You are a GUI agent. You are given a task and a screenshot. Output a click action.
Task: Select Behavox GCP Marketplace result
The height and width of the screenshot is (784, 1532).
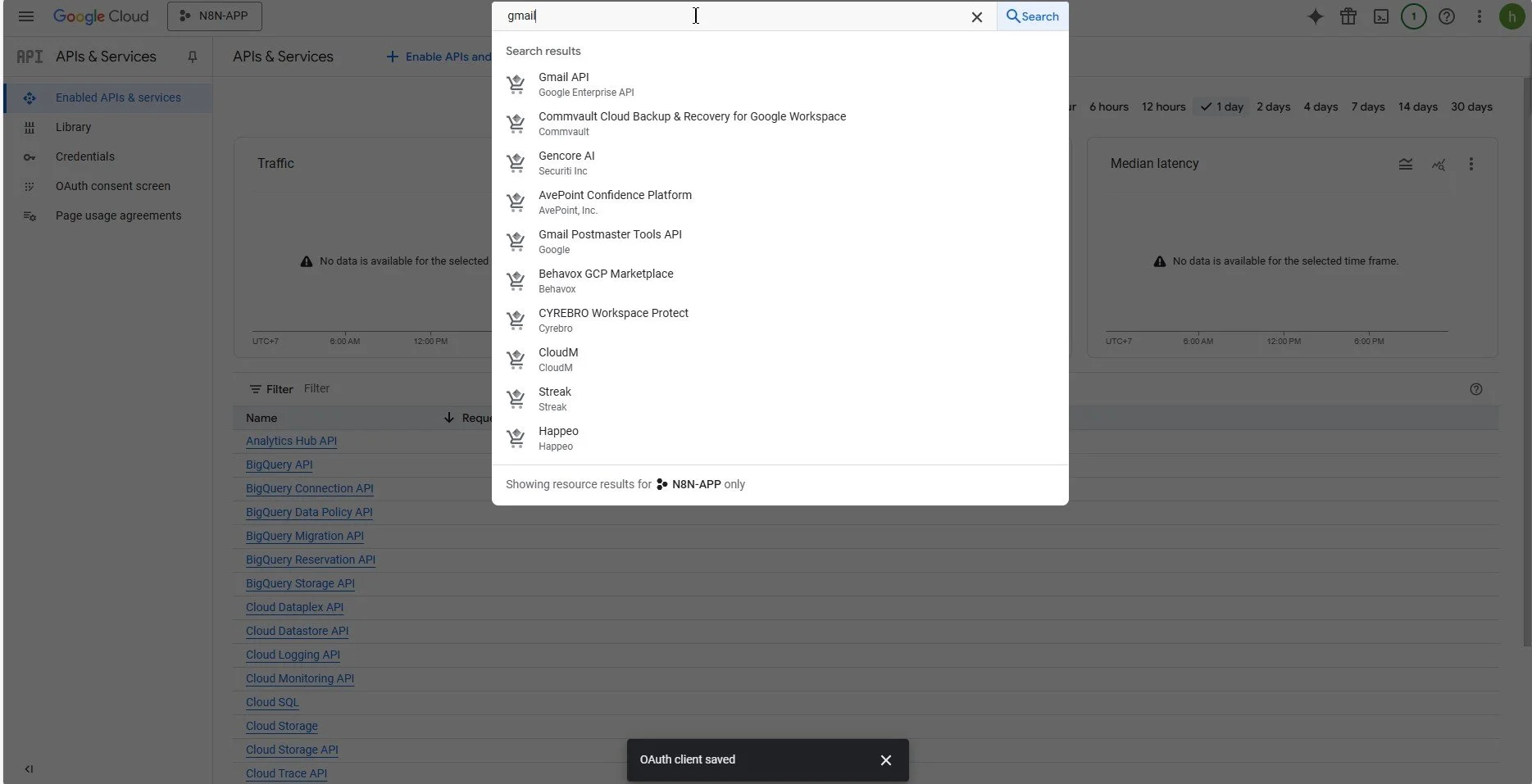(x=780, y=280)
